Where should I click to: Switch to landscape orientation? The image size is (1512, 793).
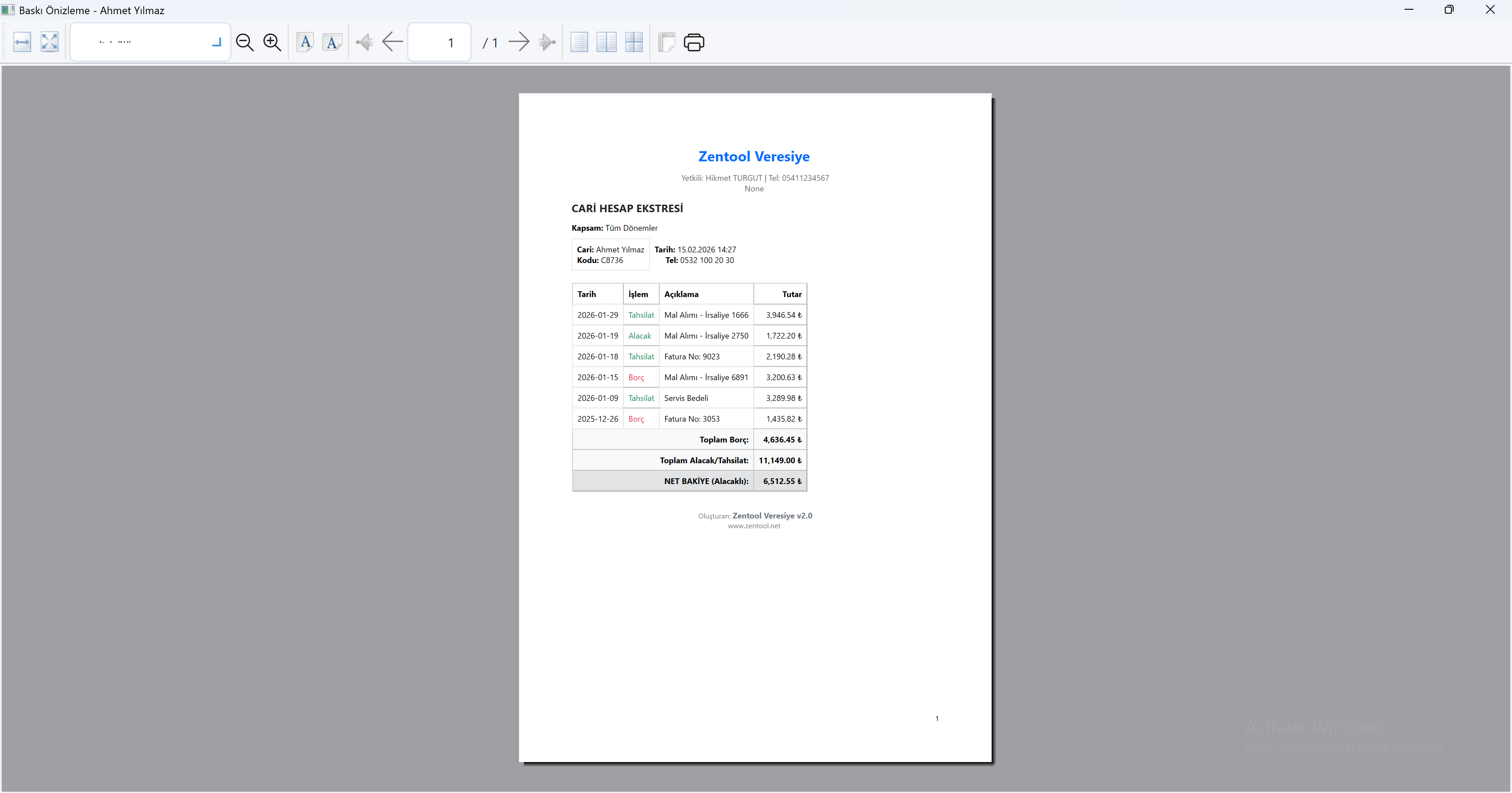pos(333,42)
